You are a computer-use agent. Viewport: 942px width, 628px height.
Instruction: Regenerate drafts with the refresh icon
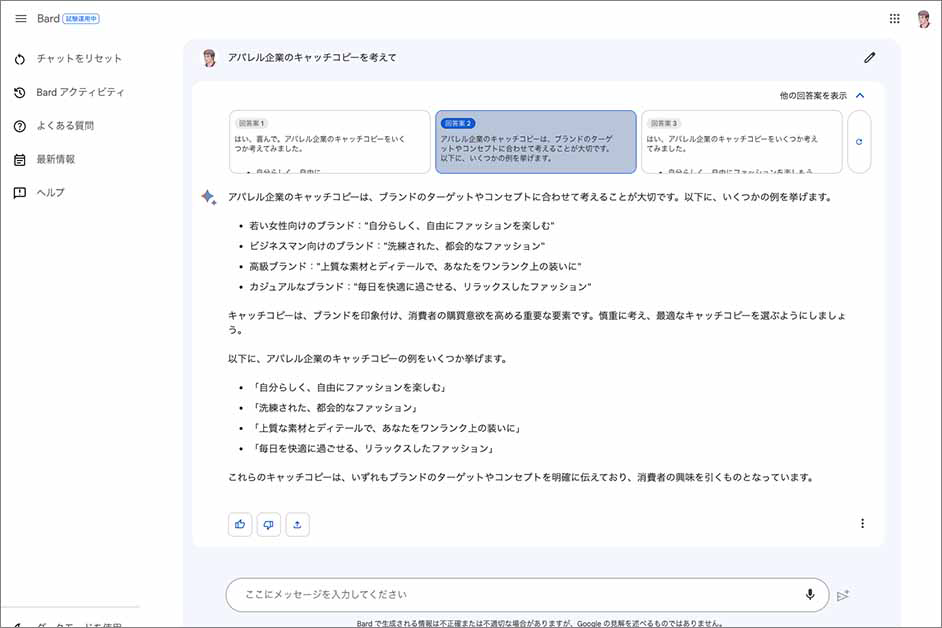click(859, 142)
